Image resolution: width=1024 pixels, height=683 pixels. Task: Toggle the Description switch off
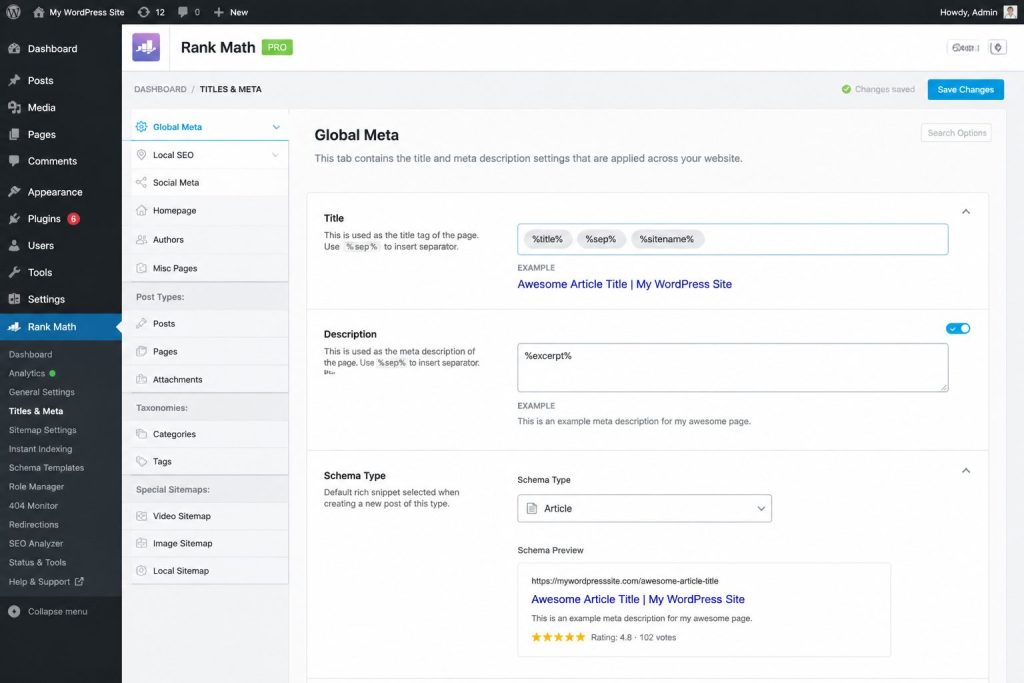coord(958,328)
